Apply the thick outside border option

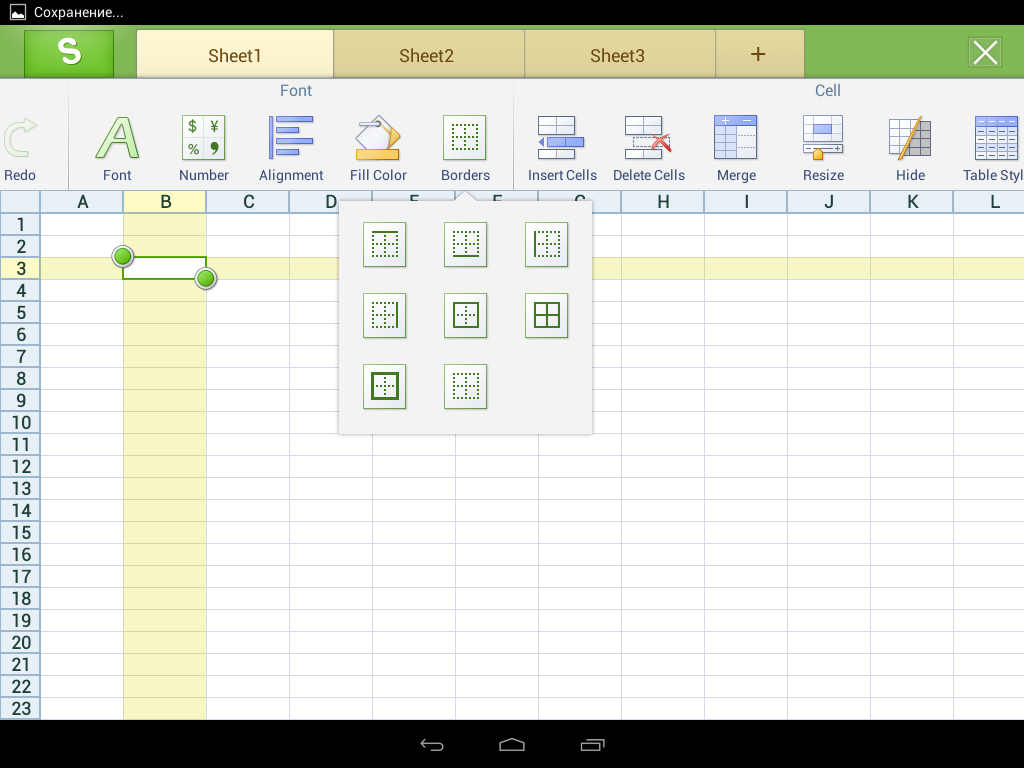[x=385, y=386]
